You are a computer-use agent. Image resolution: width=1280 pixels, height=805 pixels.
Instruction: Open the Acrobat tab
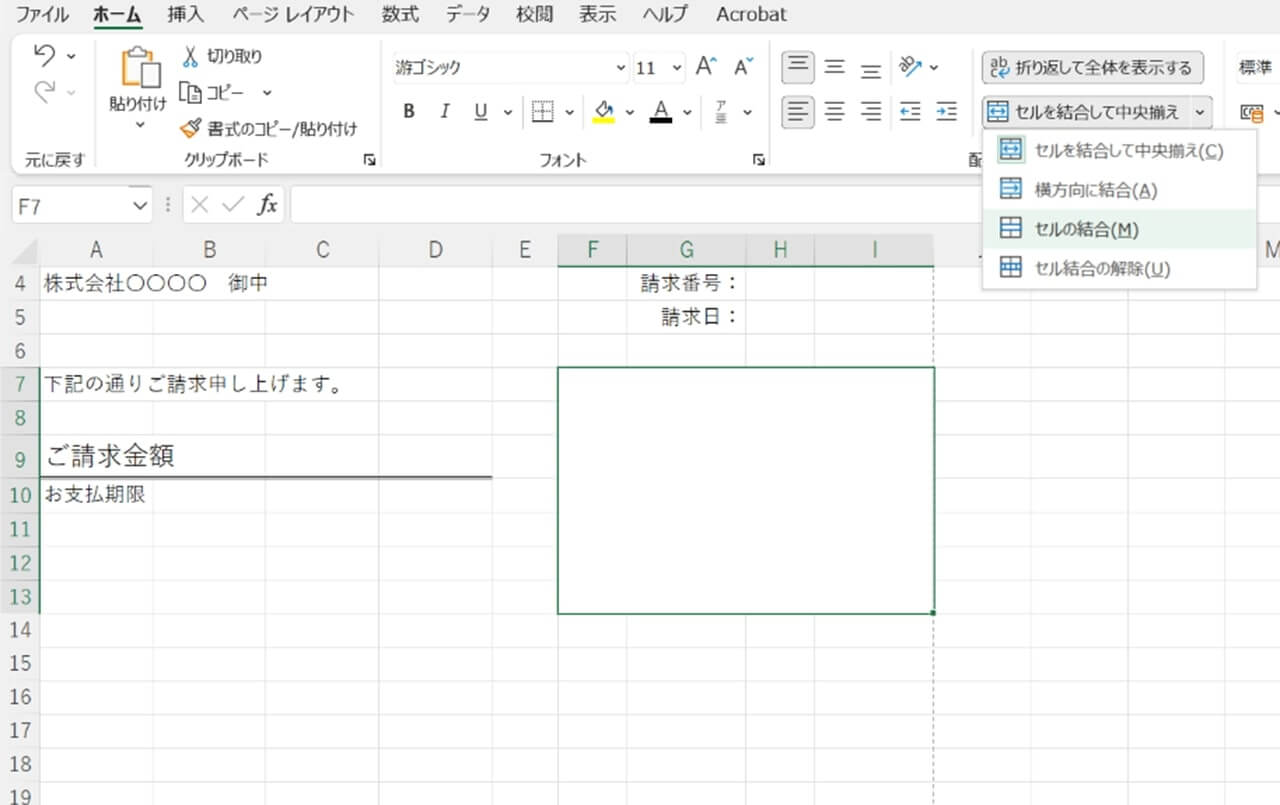coord(751,14)
